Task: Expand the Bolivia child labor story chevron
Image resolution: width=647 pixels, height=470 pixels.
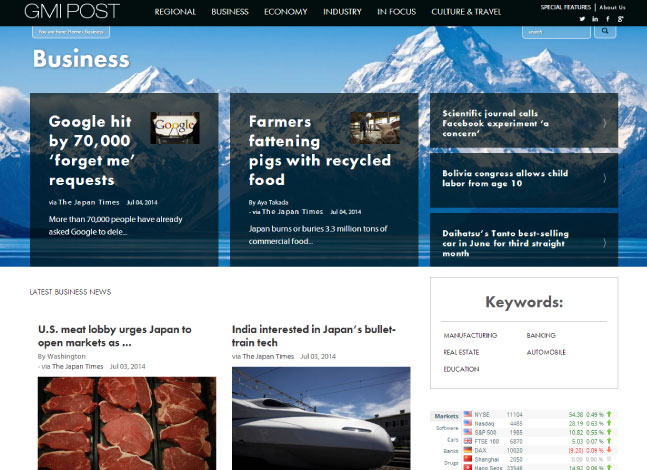Action: click(604, 178)
